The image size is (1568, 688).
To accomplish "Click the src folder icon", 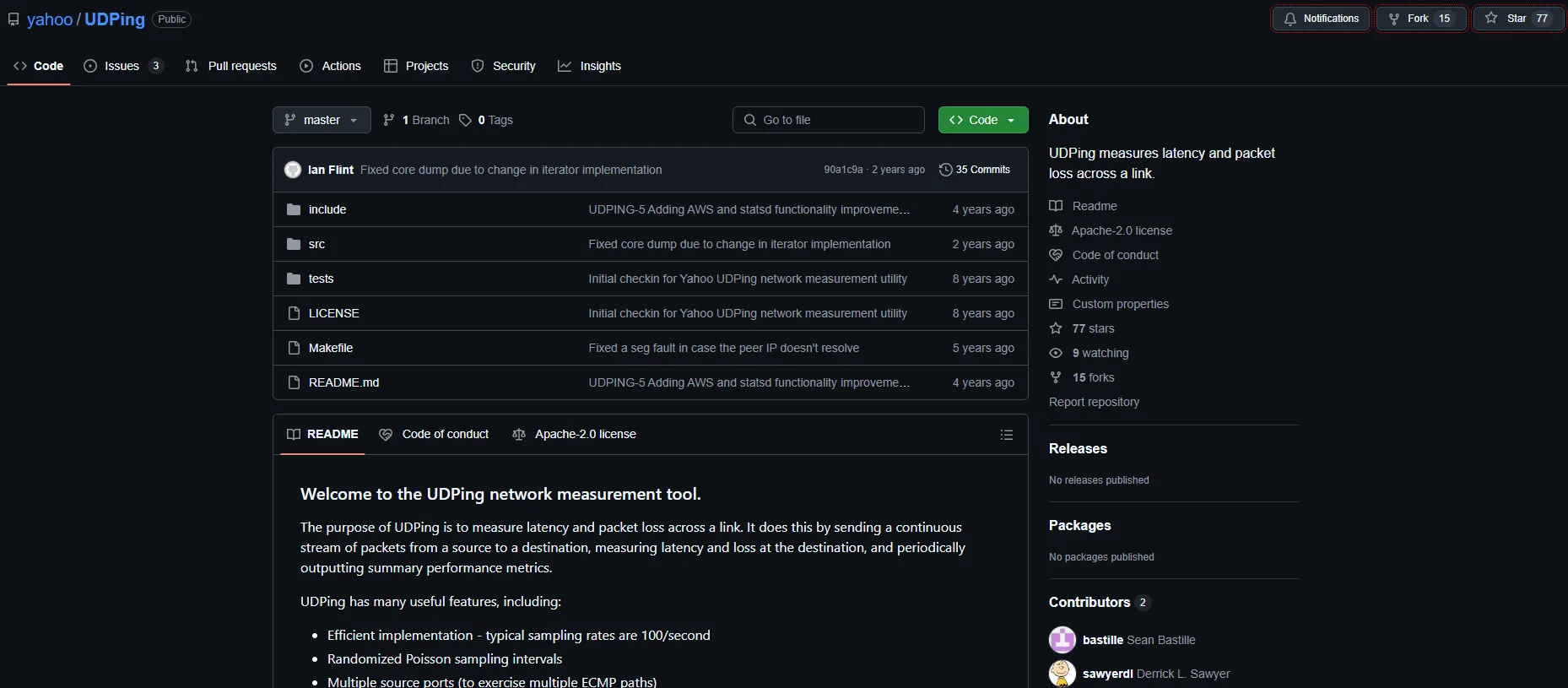I will (x=294, y=244).
